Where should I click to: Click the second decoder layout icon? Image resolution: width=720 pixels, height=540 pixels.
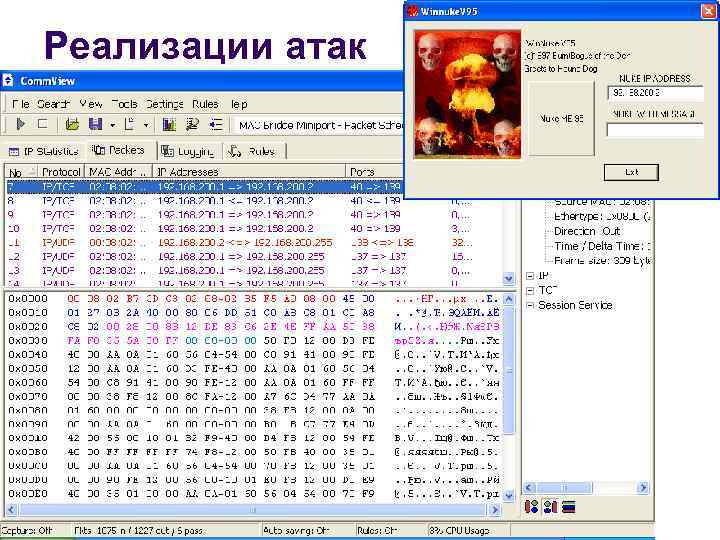coord(550,507)
